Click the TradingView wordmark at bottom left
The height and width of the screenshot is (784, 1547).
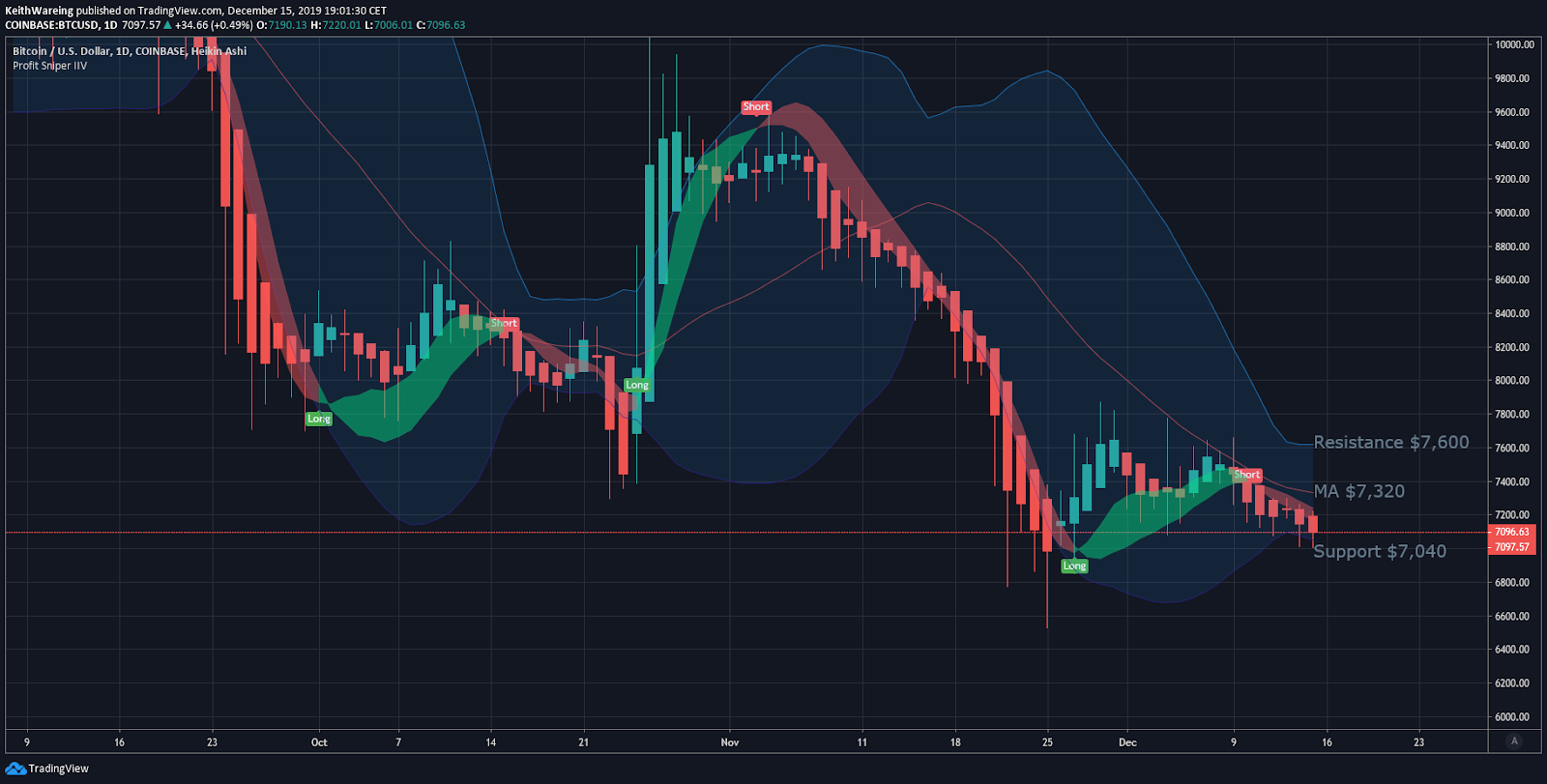tap(58, 769)
